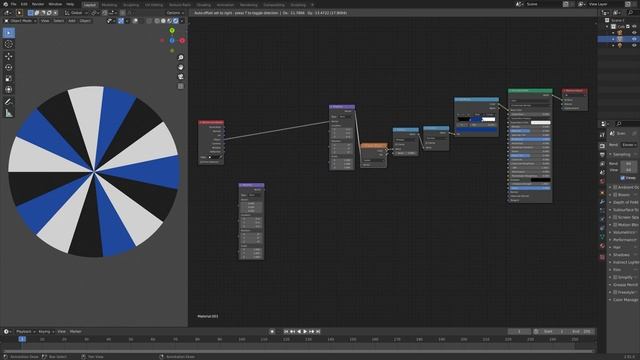Open the Texture properties tab icon
This screenshot has height=360, width=640.
tap(602, 257)
